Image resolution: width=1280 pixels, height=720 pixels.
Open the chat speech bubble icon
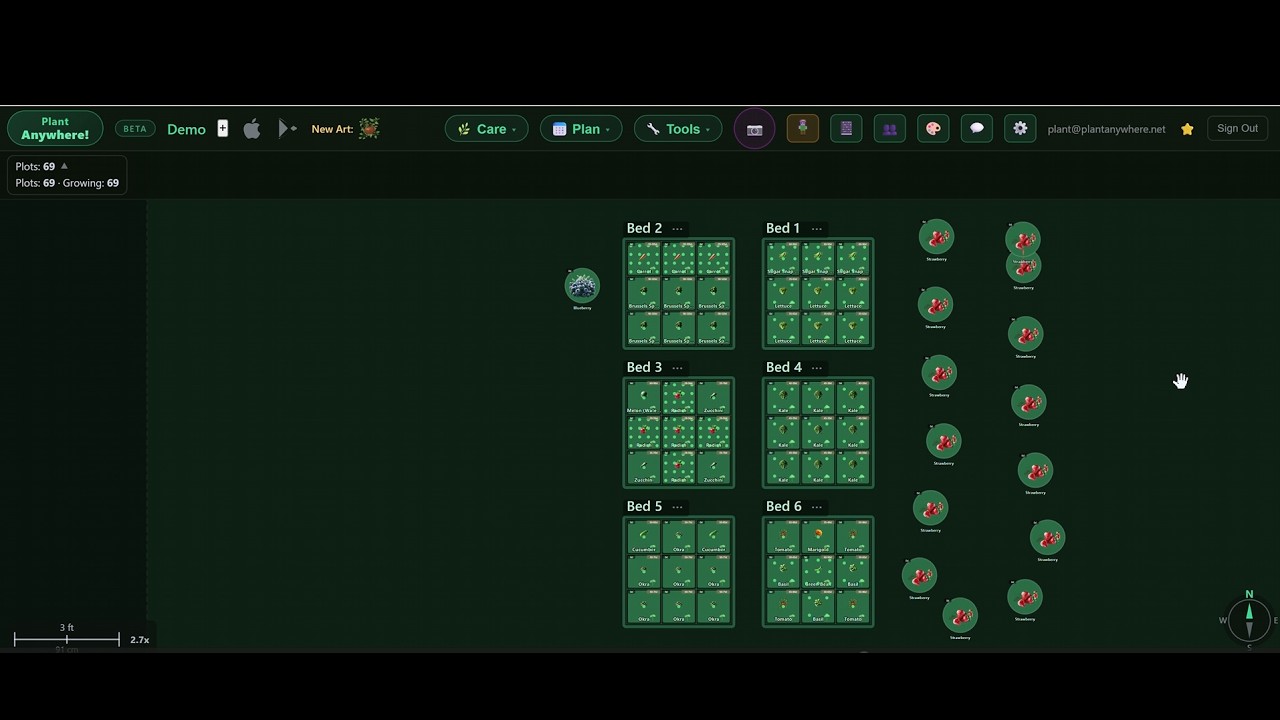(977, 128)
